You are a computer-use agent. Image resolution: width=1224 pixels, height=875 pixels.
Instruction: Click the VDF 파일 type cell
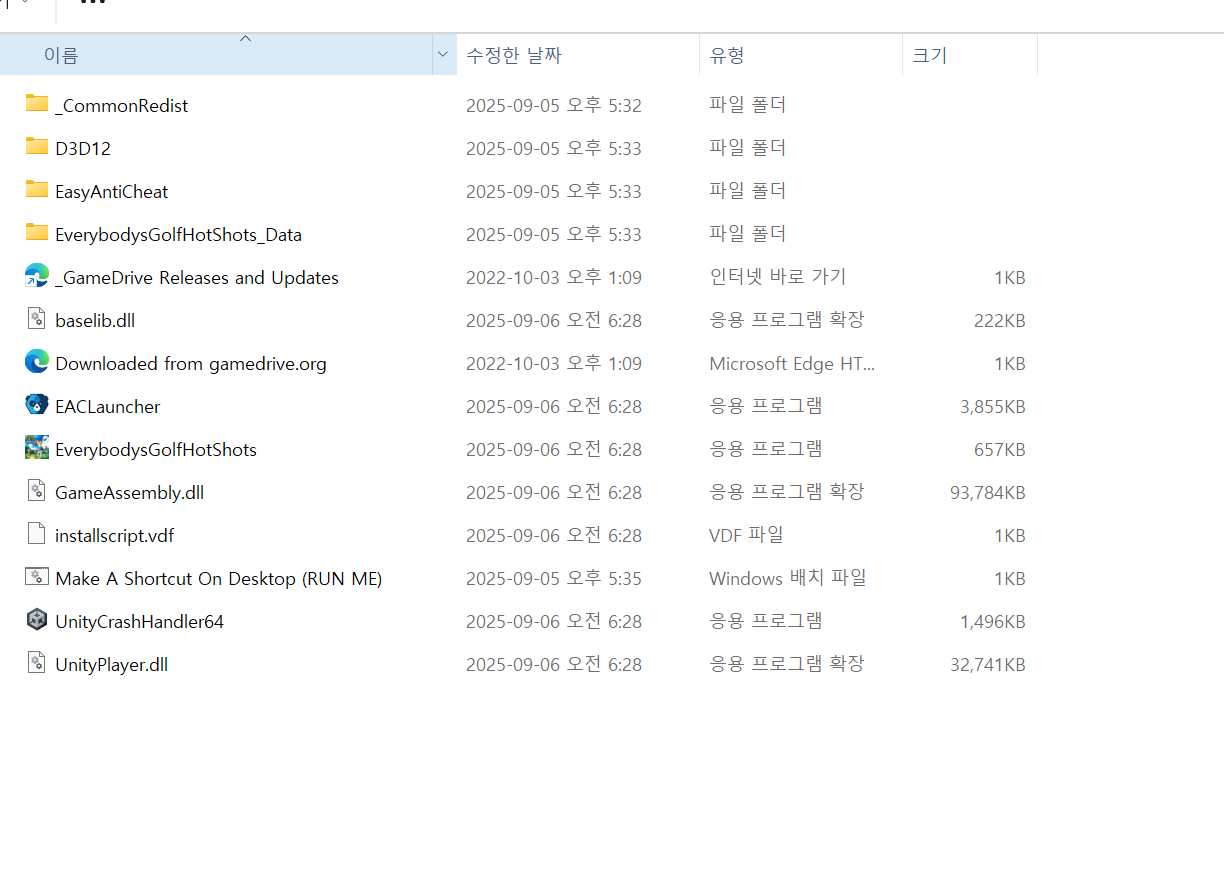pyautogui.click(x=746, y=535)
